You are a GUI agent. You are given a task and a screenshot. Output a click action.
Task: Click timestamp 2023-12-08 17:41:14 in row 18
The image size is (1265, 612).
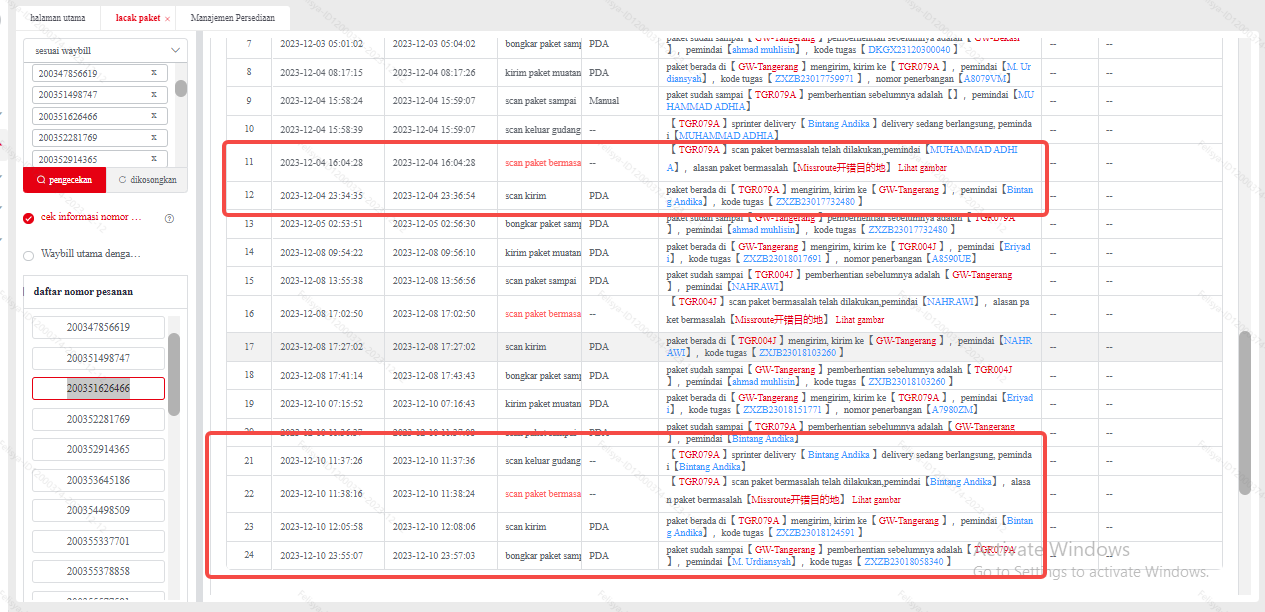[321, 375]
